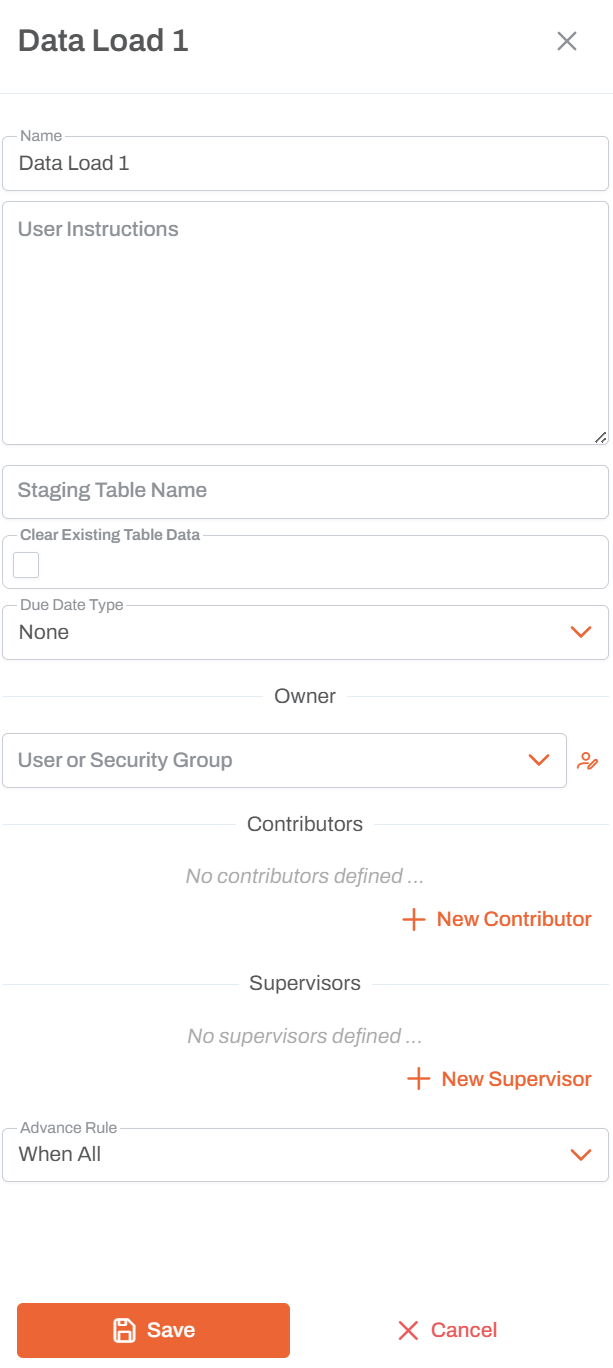Click the edit owner person icon
This screenshot has height=1368, width=613.
point(589,761)
